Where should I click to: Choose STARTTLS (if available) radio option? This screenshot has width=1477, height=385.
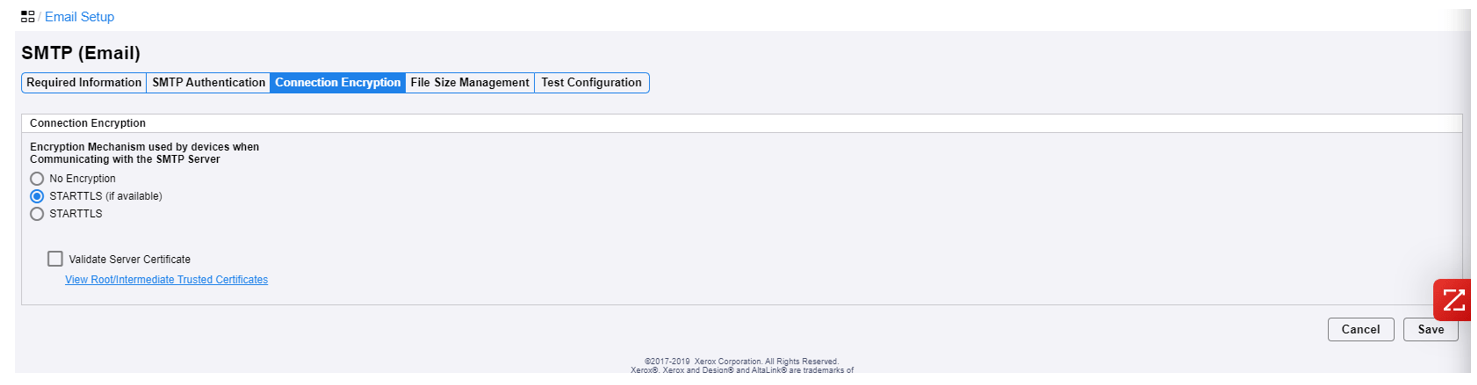pyautogui.click(x=37, y=196)
